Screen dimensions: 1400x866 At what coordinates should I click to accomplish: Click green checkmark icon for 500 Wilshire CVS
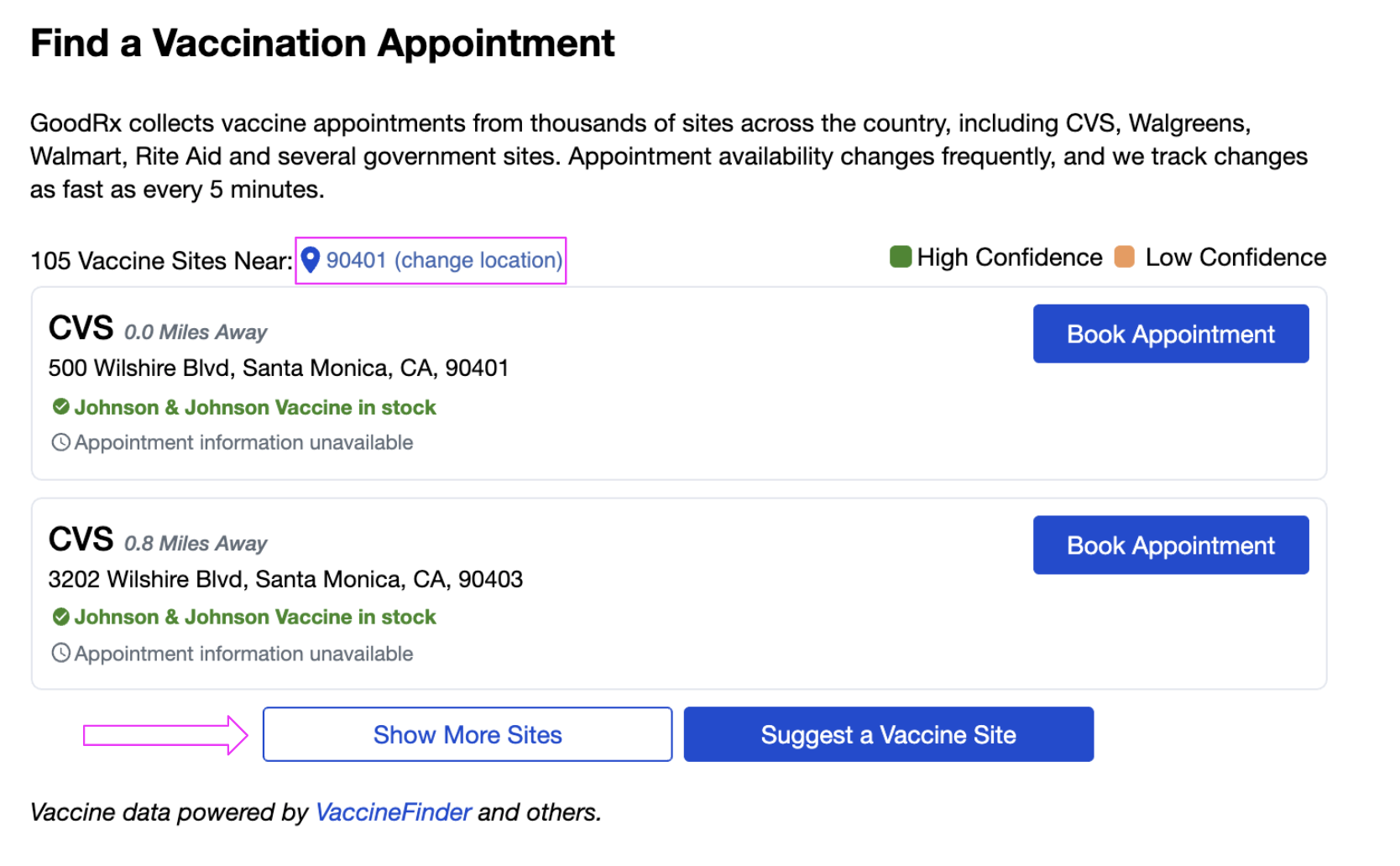coord(60,407)
